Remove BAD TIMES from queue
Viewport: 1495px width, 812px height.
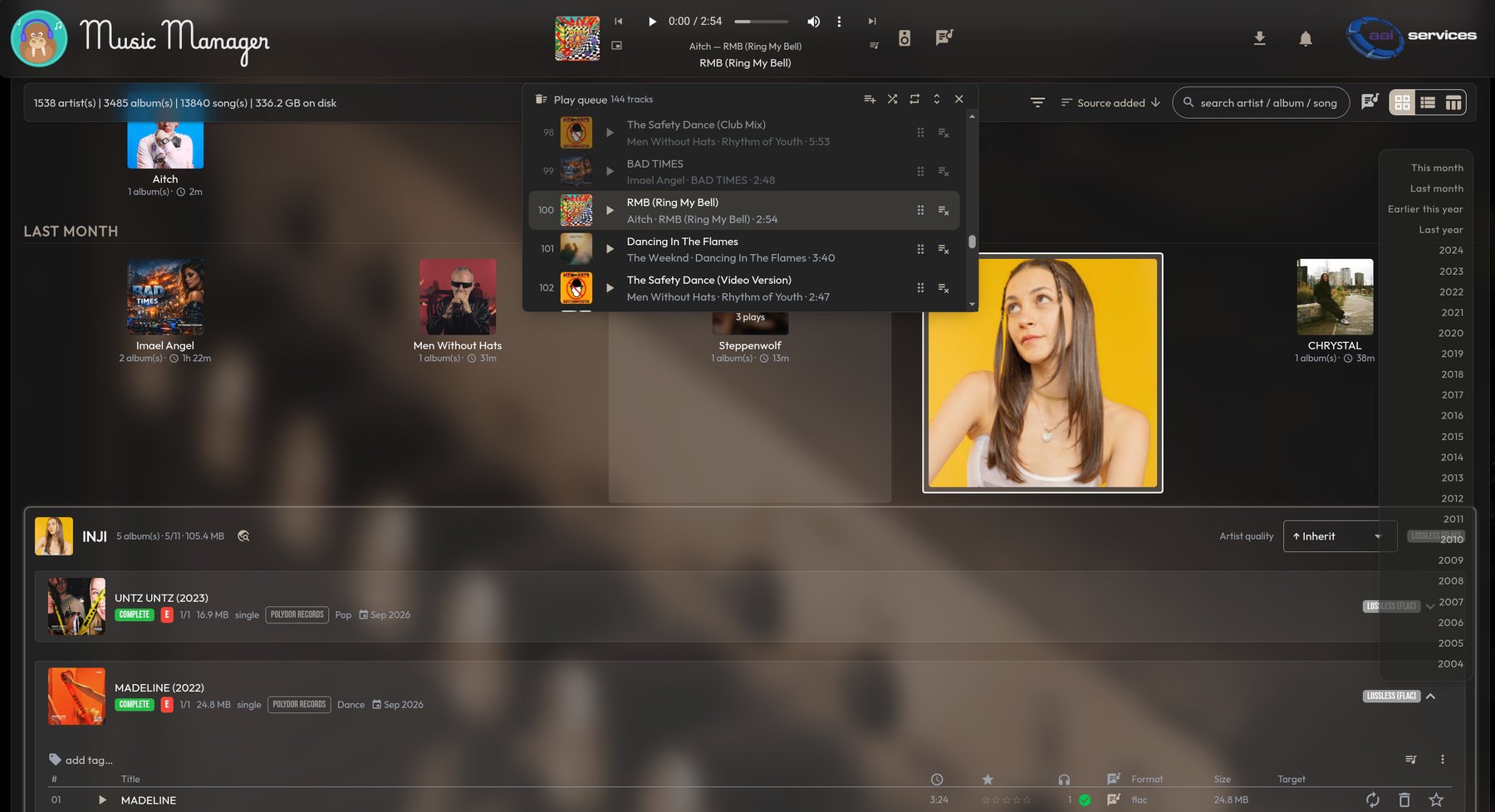point(944,172)
